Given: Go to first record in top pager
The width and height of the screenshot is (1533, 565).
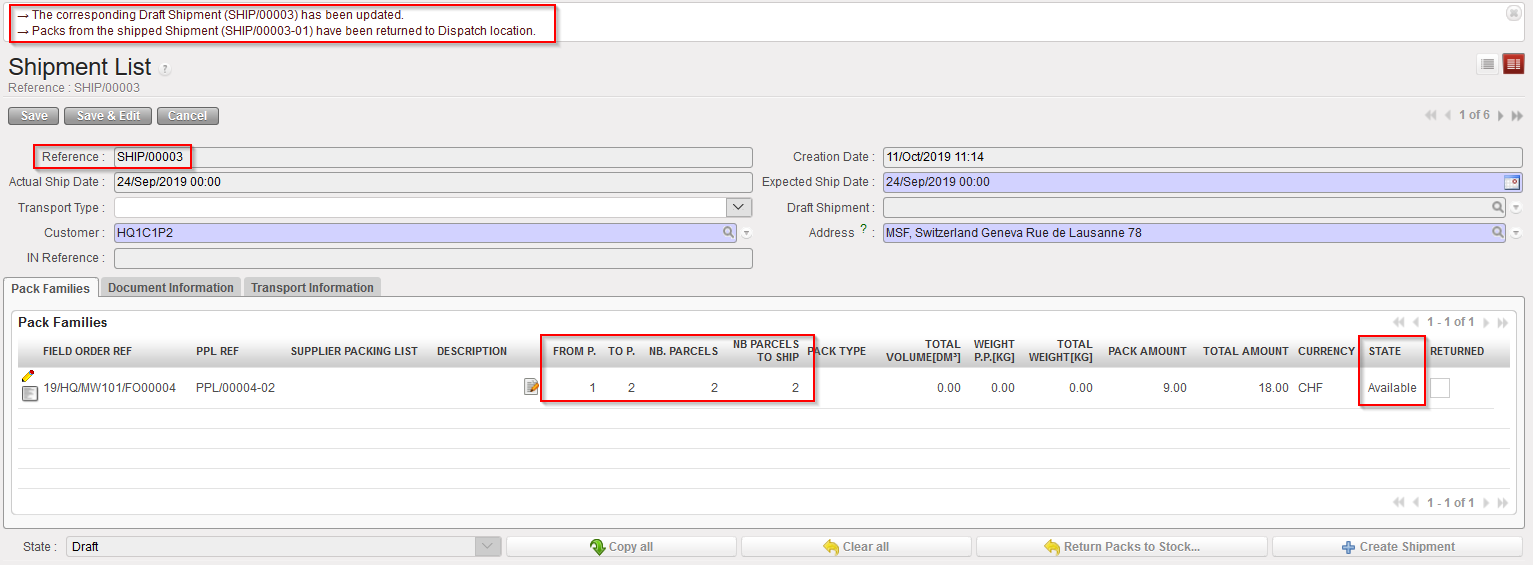Looking at the screenshot, I should click(1431, 116).
